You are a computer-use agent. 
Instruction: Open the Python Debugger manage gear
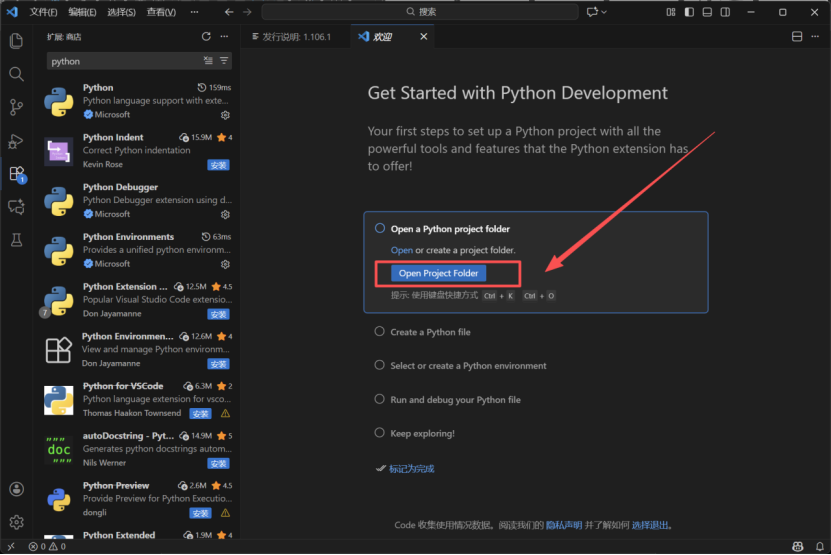tap(225, 215)
